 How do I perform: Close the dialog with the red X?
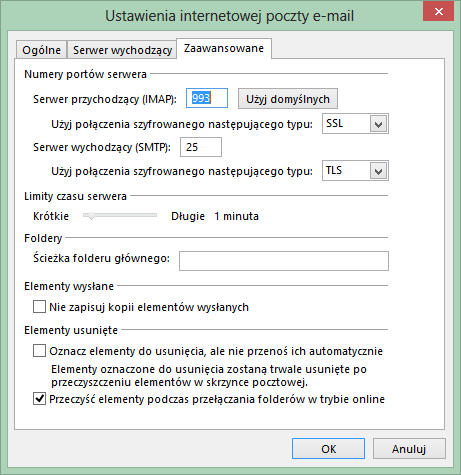(438, 11)
